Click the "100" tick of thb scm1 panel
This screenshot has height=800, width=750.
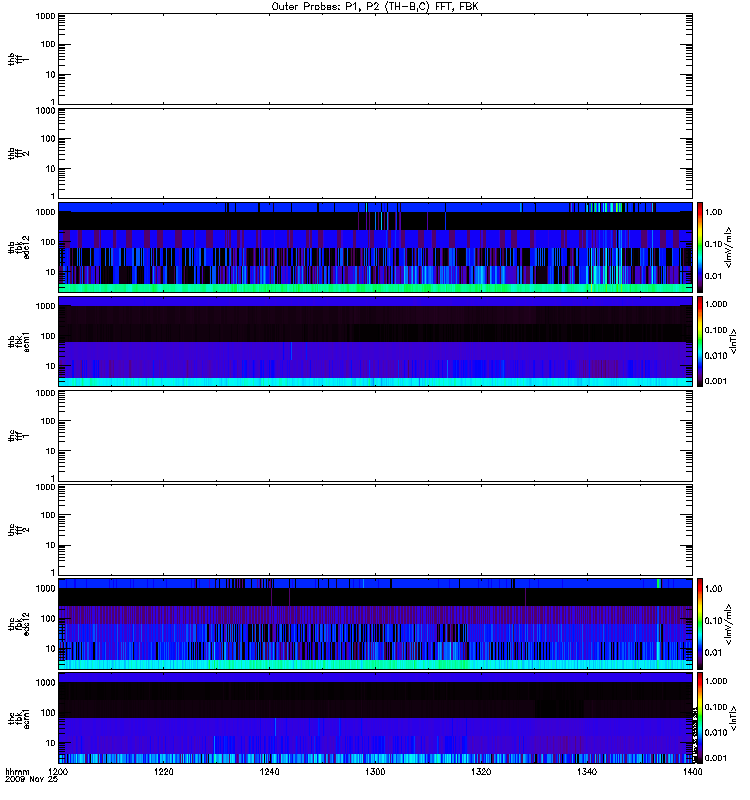point(48,336)
